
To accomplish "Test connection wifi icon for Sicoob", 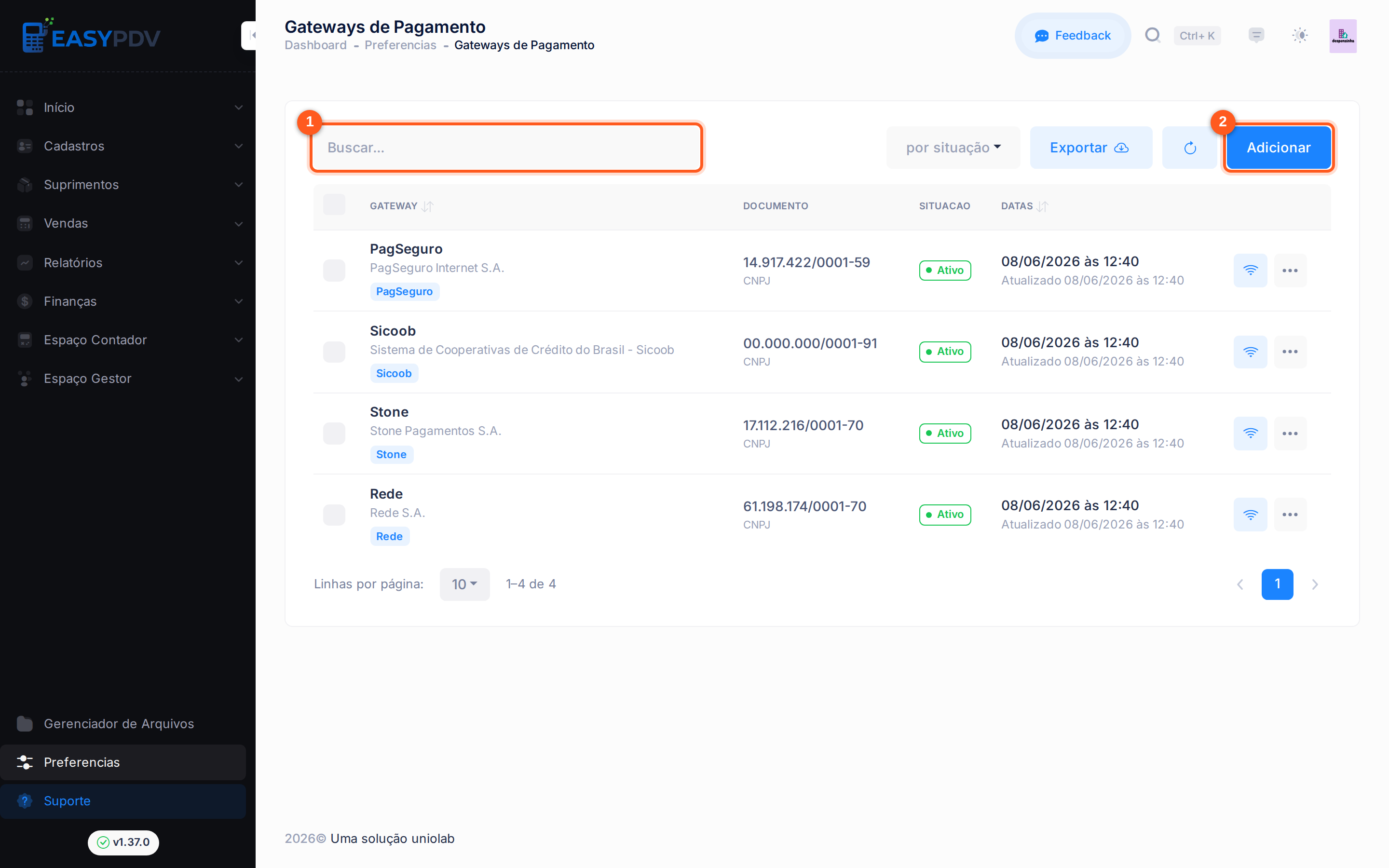I will pyautogui.click(x=1250, y=352).
